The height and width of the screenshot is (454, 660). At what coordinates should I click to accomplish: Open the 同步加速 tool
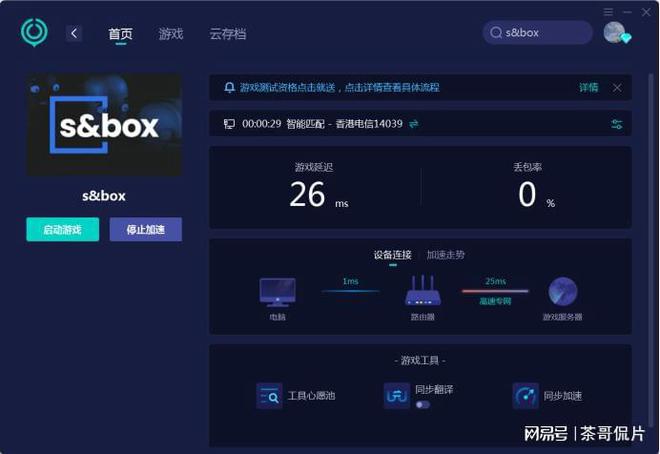click(x=547, y=396)
